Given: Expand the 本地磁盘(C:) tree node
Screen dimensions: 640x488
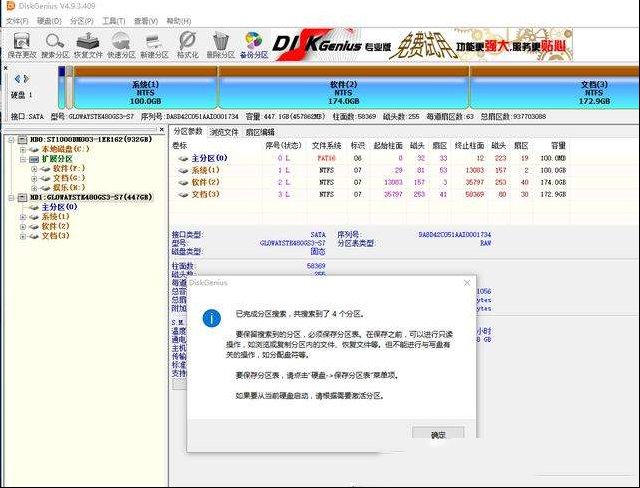Looking at the screenshot, I should pos(23,150).
